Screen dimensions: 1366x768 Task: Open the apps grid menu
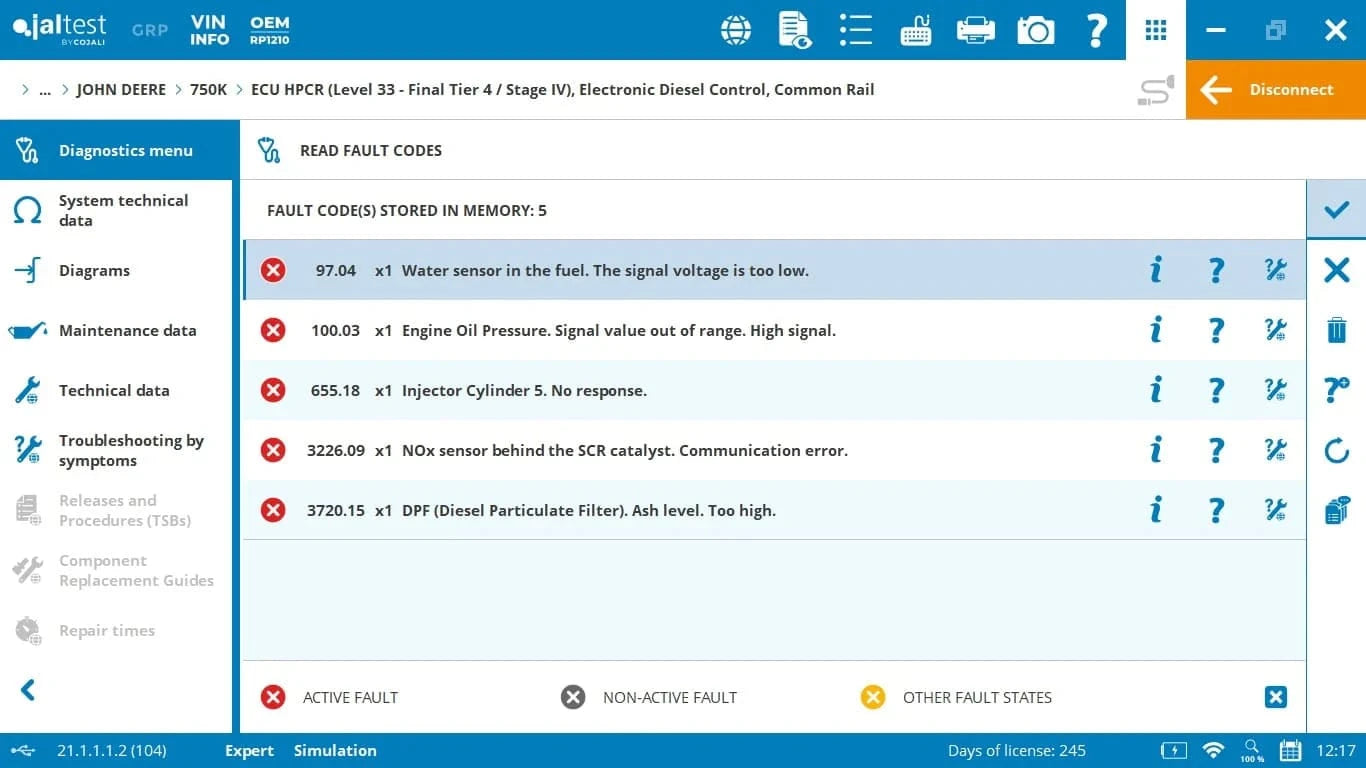pos(1156,30)
